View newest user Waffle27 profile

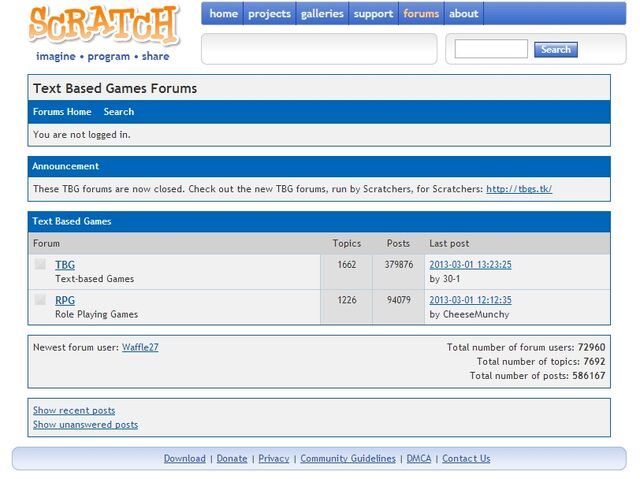point(140,347)
